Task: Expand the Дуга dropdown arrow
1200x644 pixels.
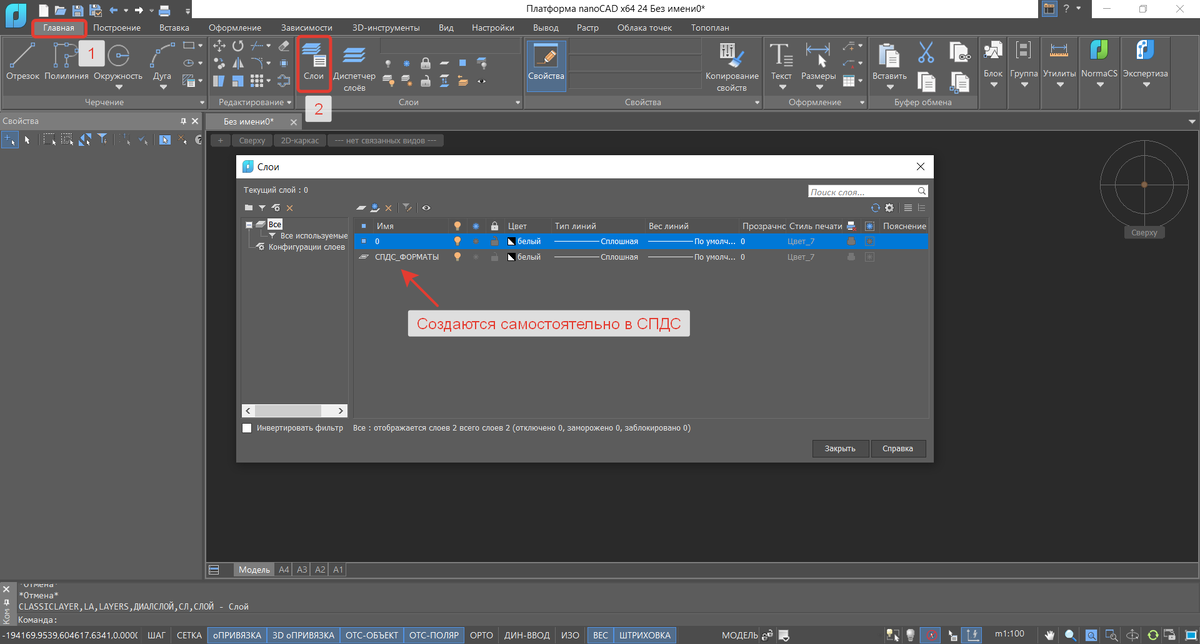Action: pyautogui.click(x=161, y=87)
